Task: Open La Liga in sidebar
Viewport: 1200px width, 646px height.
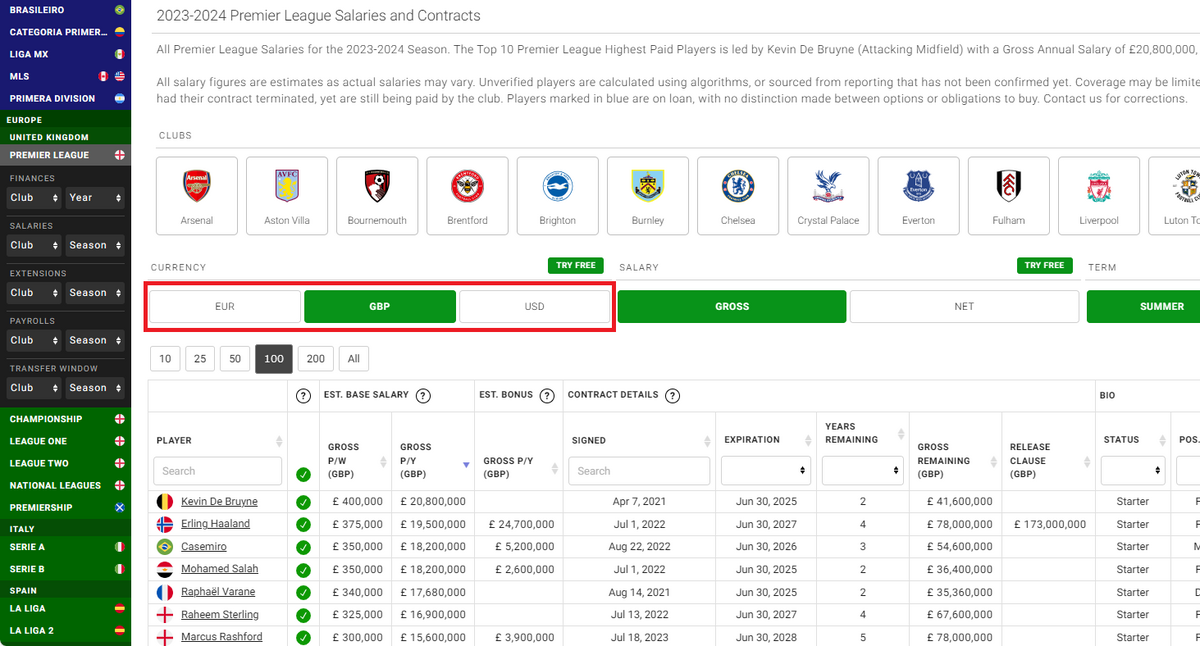Action: (65, 608)
